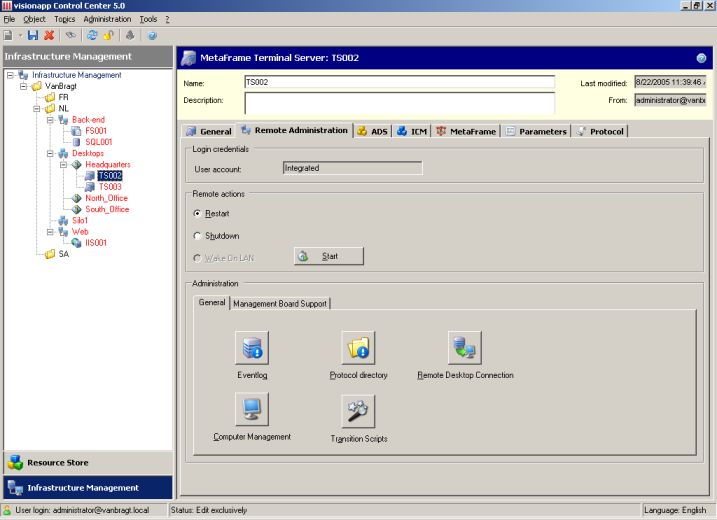Click the South_Office site icon
The width and height of the screenshot is (717, 520).
(76, 209)
